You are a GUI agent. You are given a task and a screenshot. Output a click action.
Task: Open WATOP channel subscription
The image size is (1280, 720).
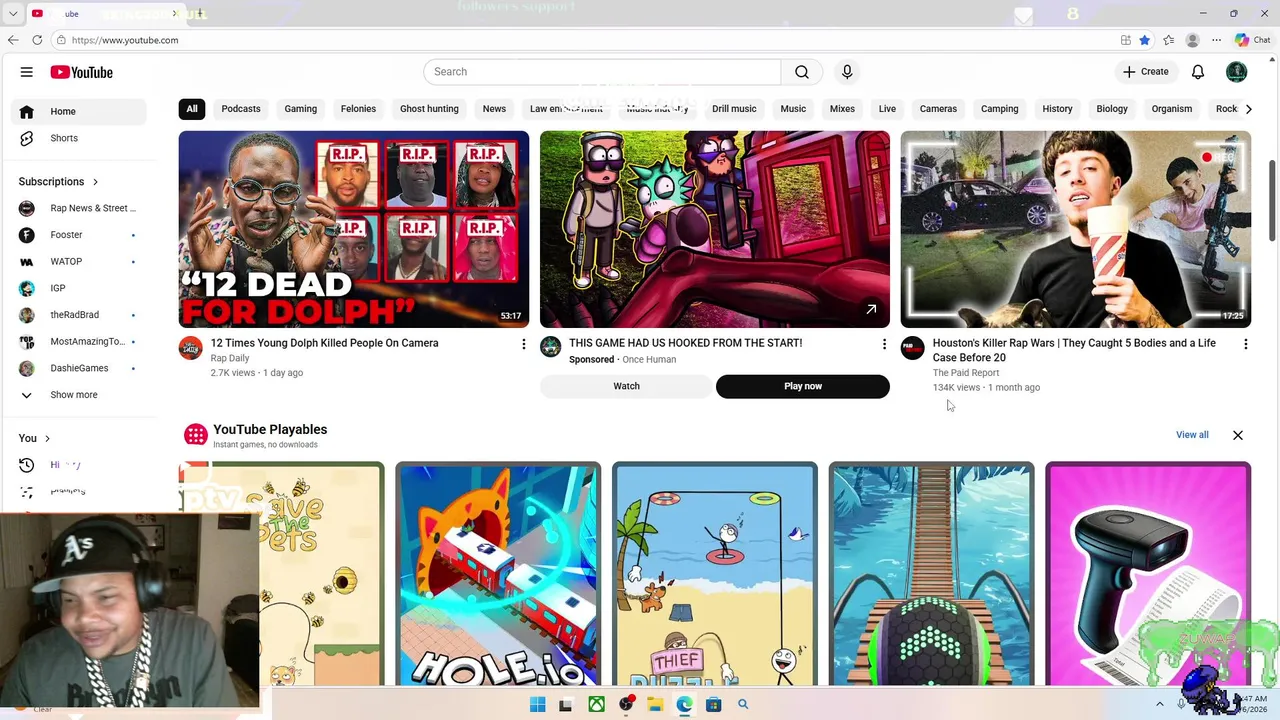(x=79, y=261)
